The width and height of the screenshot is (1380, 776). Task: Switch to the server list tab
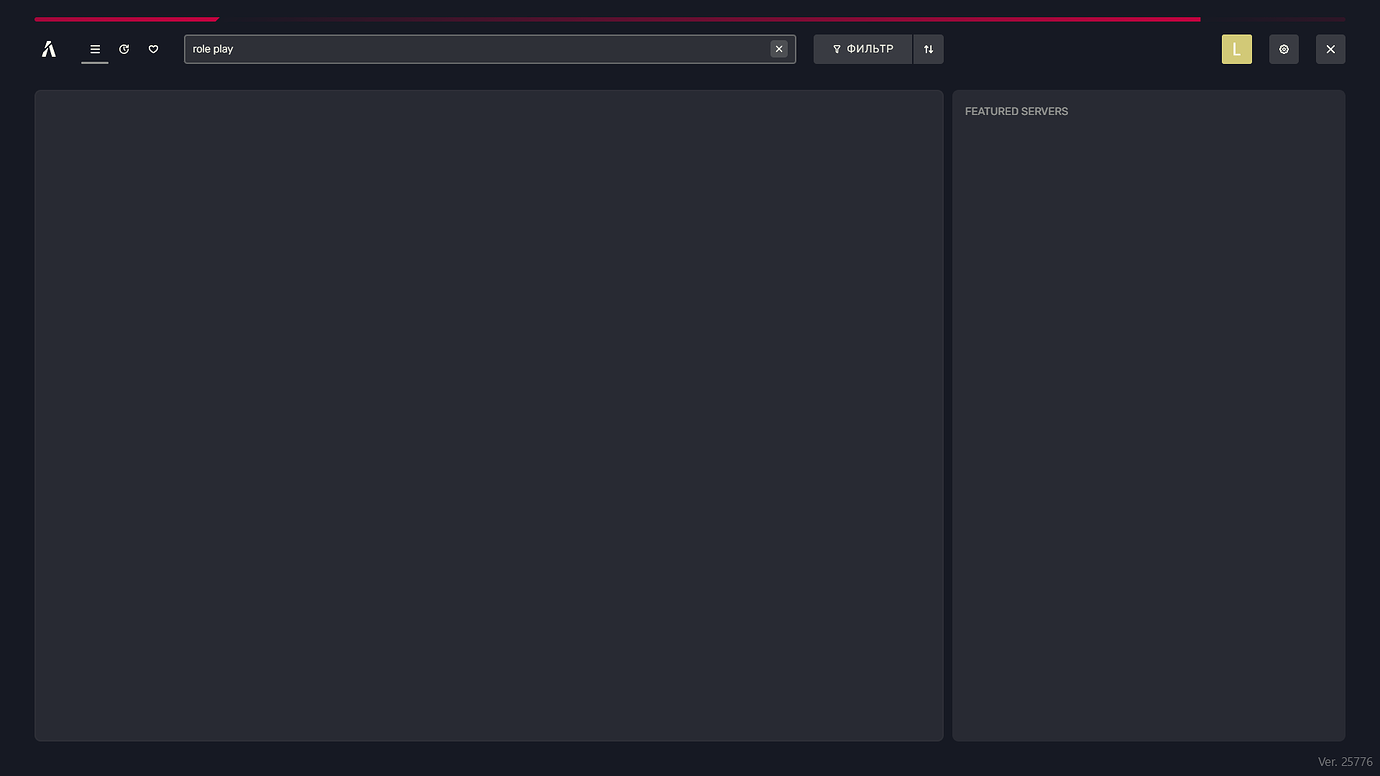(x=95, y=49)
